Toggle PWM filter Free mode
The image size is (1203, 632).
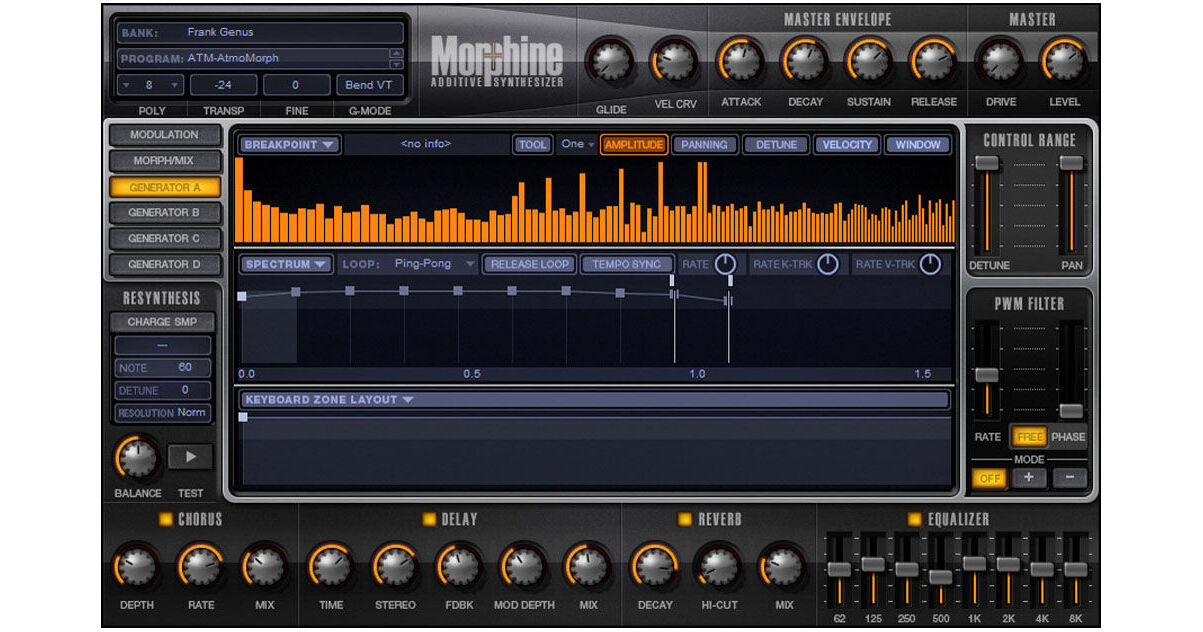[x=1029, y=437]
